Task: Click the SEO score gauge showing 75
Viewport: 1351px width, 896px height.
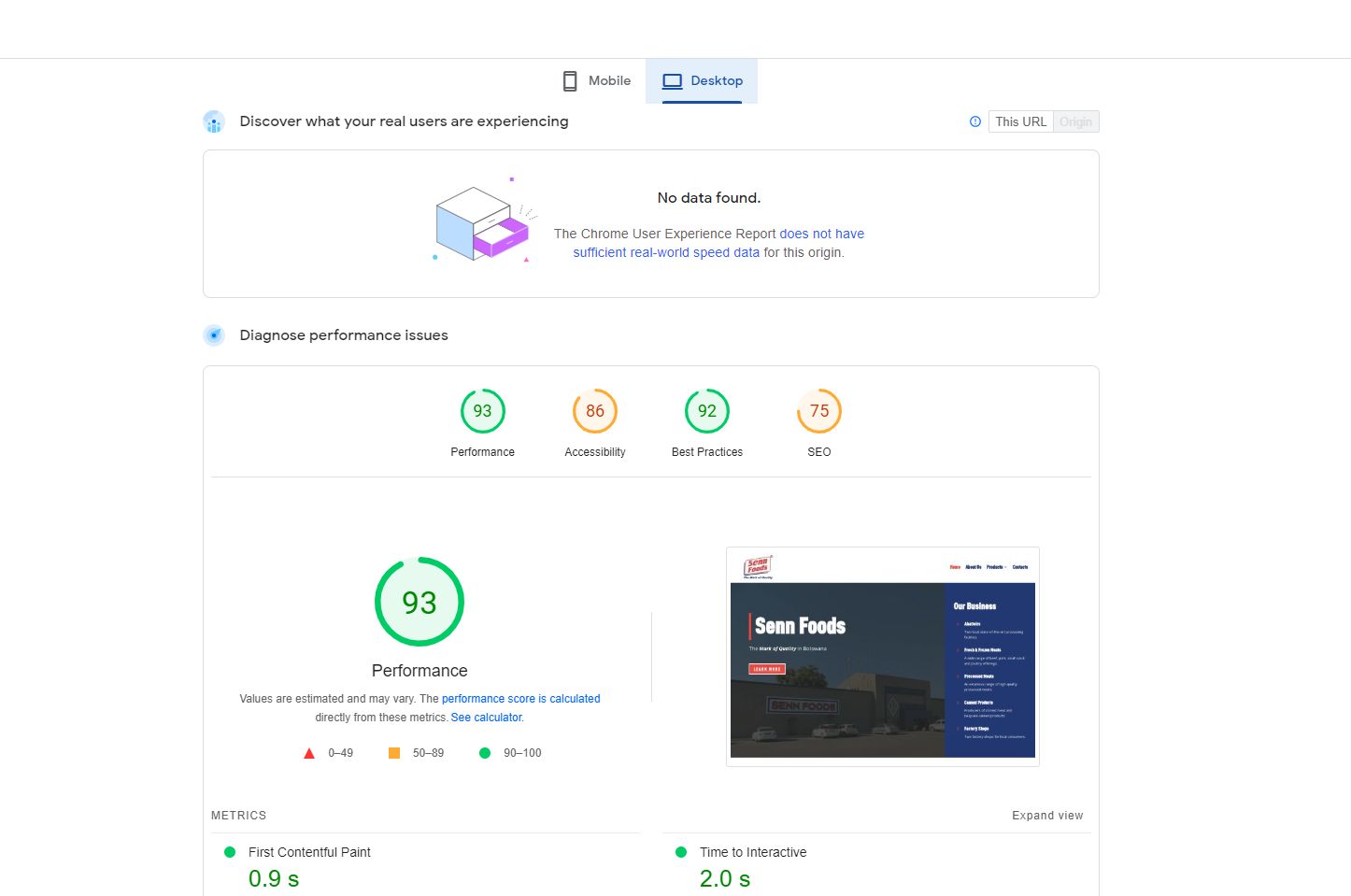Action: (818, 411)
